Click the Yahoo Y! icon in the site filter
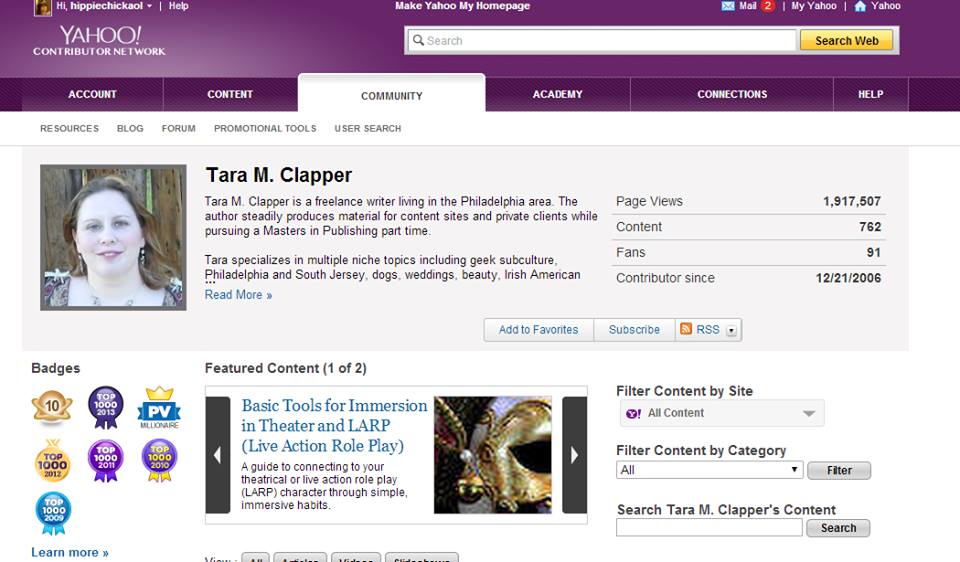Screen dimensions: 960x562 point(634,414)
